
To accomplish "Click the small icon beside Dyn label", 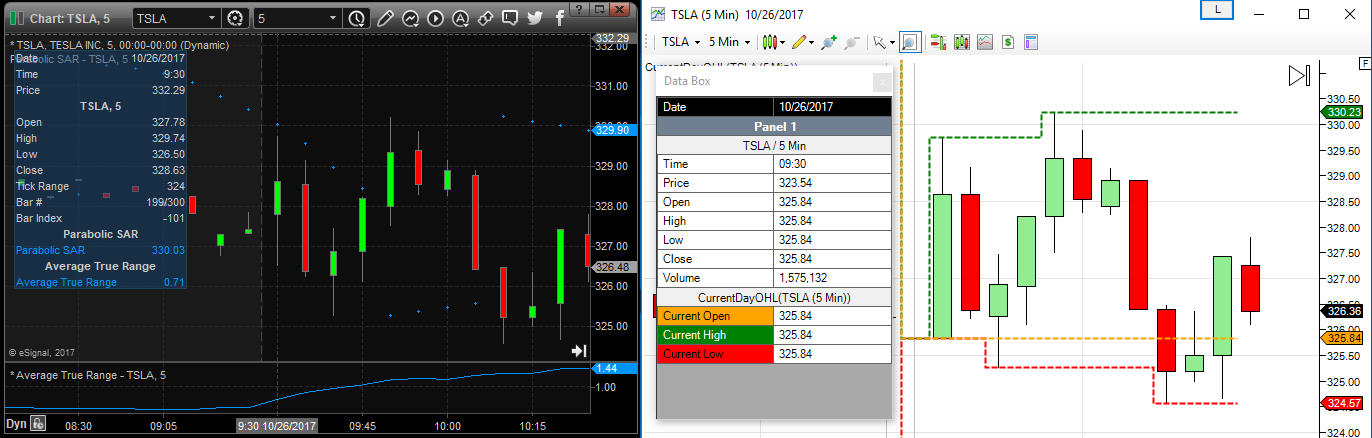I will (x=38, y=425).
